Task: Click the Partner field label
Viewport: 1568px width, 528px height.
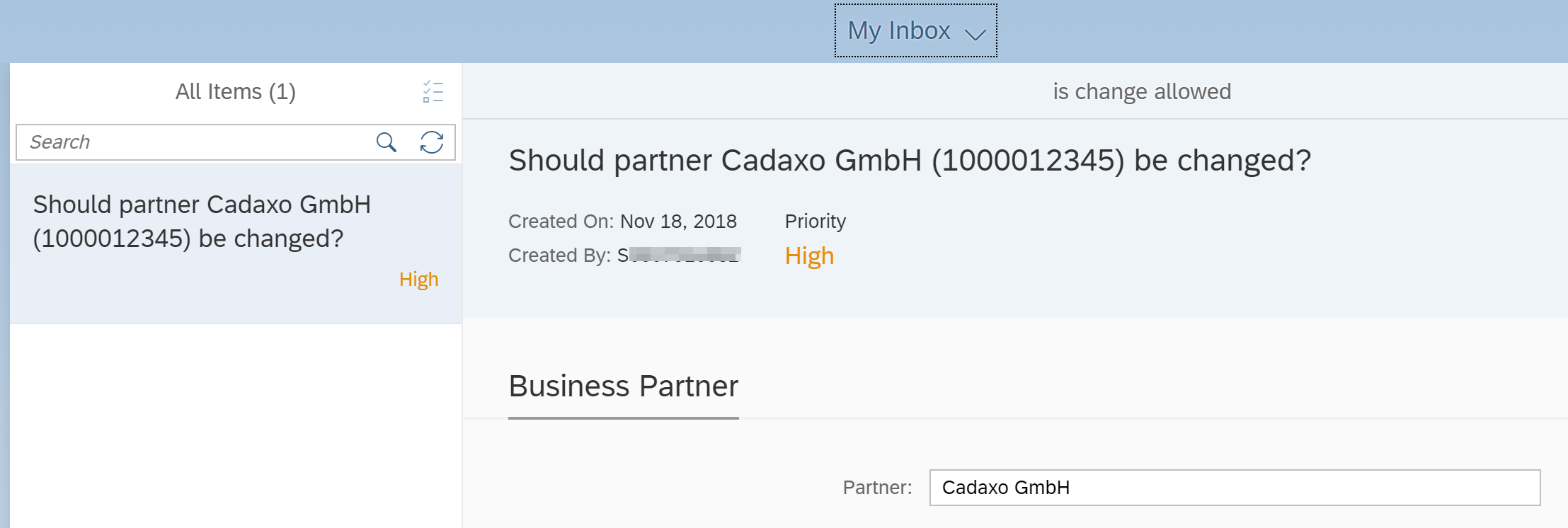Action: 876,488
